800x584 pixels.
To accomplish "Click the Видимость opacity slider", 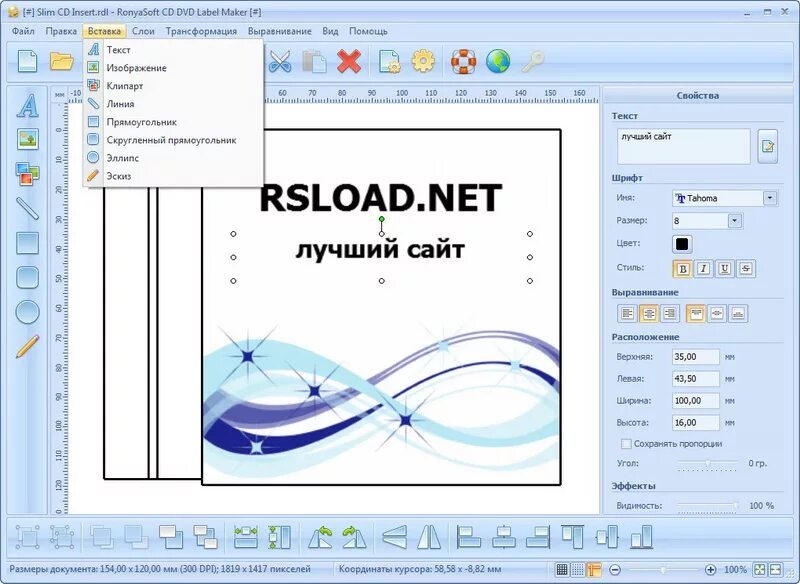I will [x=708, y=505].
